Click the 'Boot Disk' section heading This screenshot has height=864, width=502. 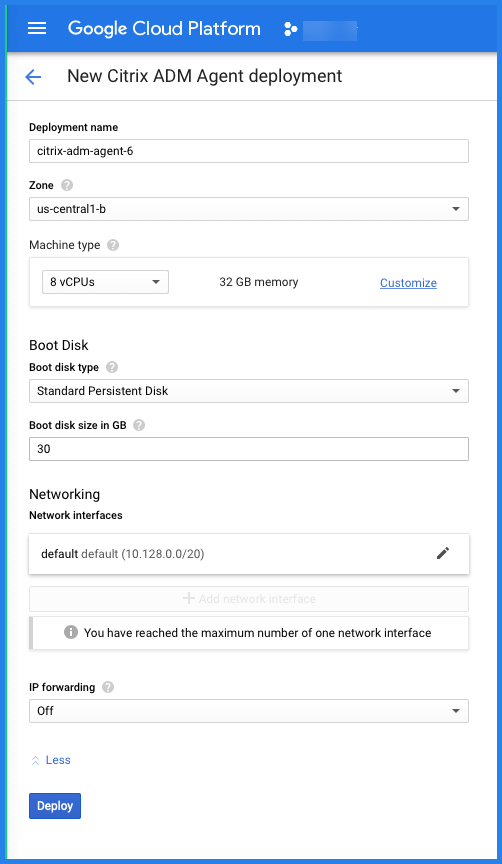tap(59, 345)
